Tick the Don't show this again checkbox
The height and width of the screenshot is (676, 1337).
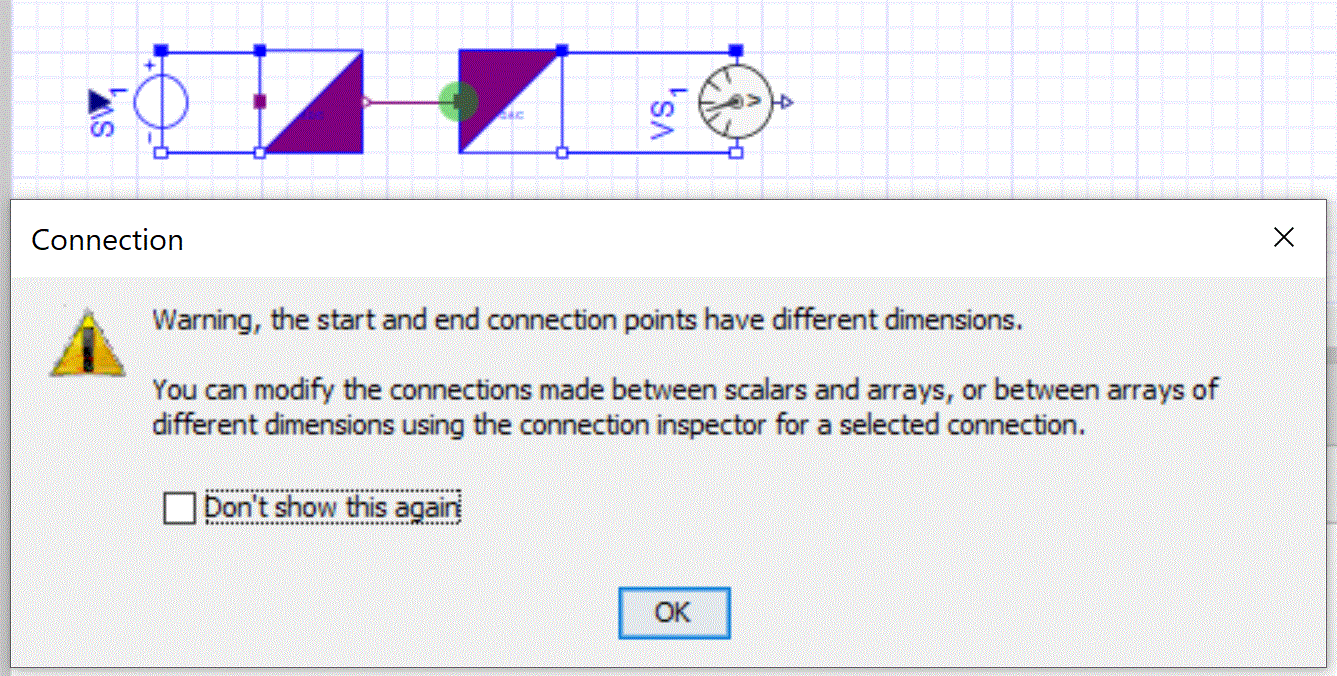pyautogui.click(x=180, y=508)
